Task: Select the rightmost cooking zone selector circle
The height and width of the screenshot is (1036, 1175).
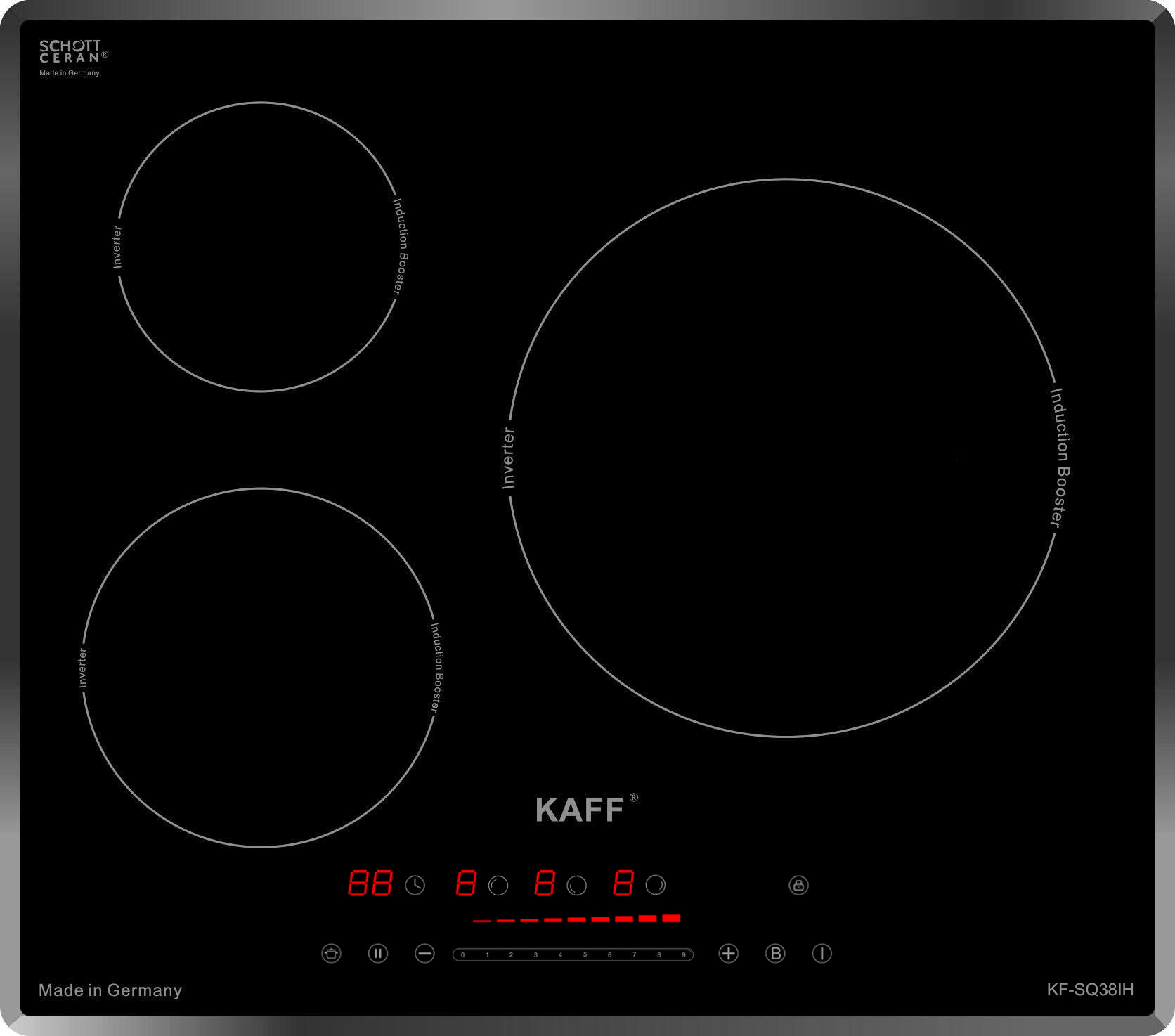Action: tap(655, 885)
